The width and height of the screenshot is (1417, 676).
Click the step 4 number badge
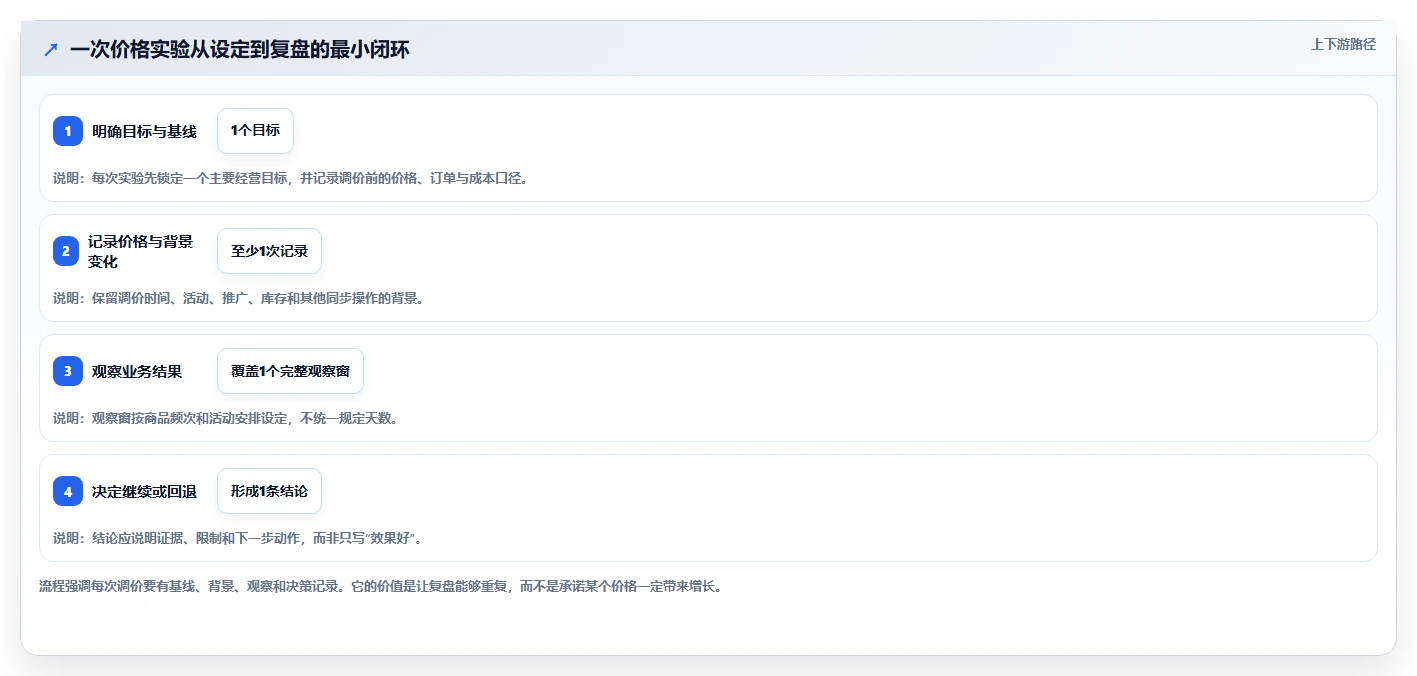[68, 491]
